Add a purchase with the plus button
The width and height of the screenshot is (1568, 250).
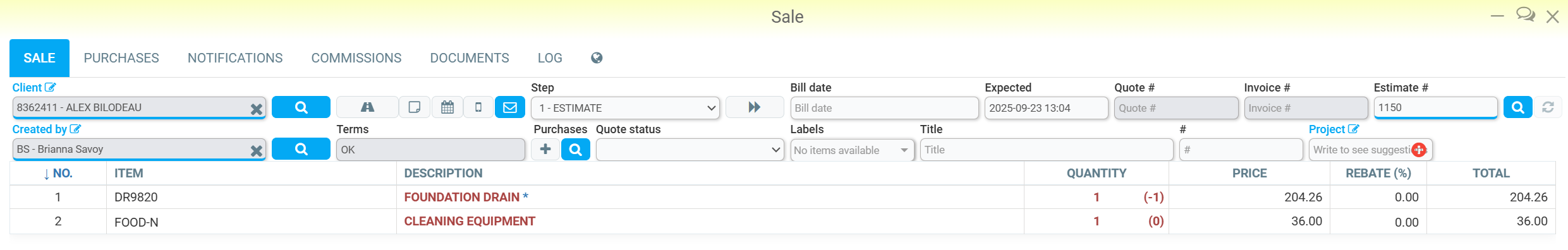pos(545,150)
